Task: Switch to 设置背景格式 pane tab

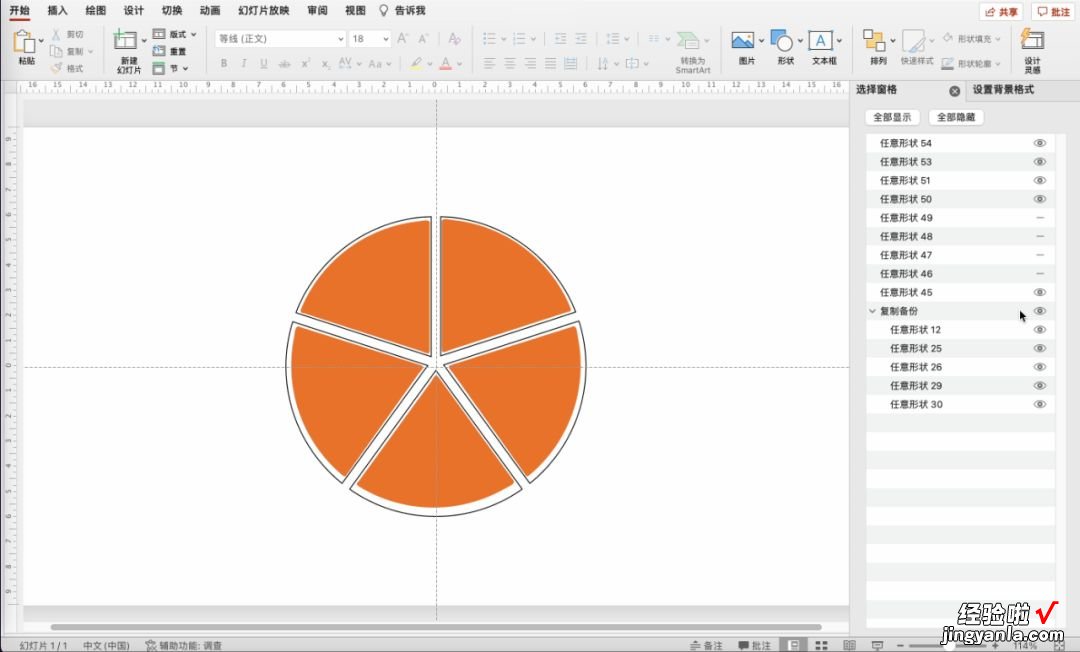Action: (x=1003, y=90)
